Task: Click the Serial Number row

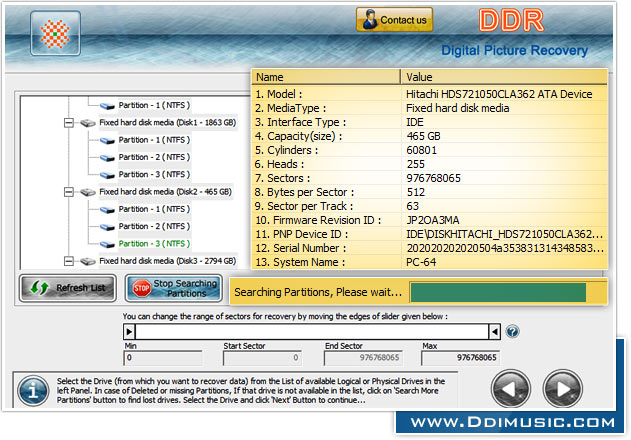Action: click(429, 248)
